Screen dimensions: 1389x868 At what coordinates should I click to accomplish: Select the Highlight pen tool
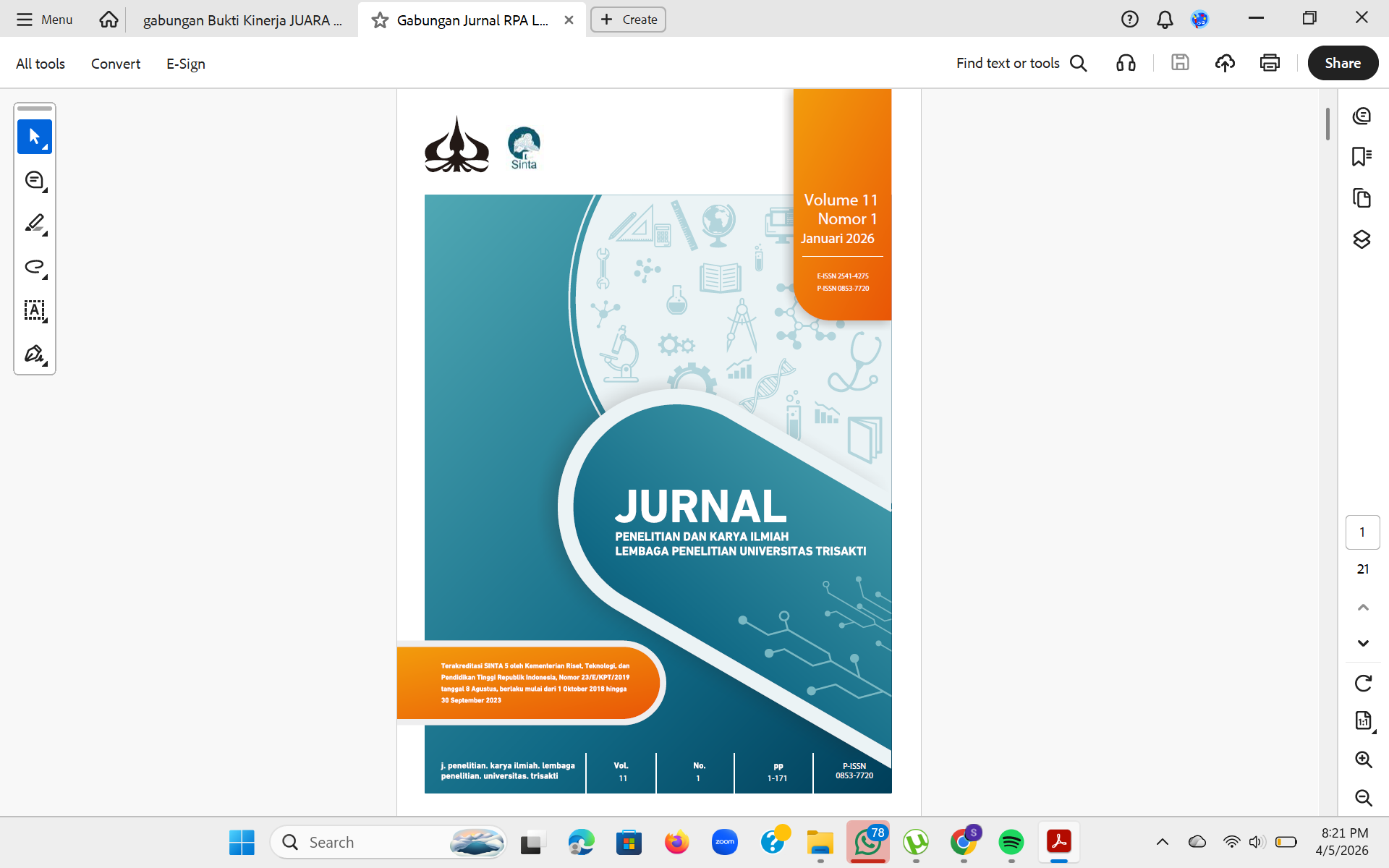click(34, 224)
